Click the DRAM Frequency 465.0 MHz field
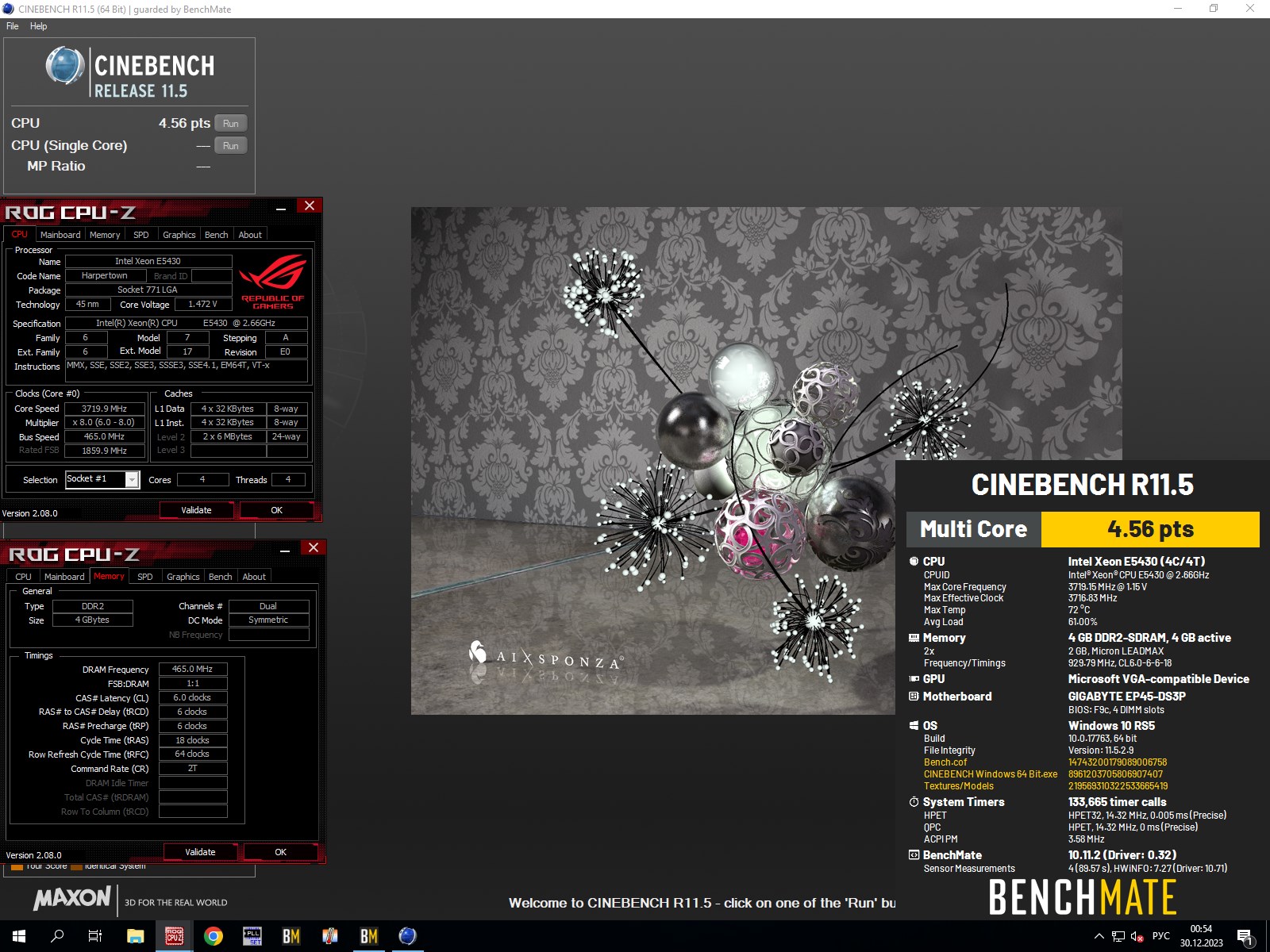Screen dimensions: 1270x952 coord(193,669)
